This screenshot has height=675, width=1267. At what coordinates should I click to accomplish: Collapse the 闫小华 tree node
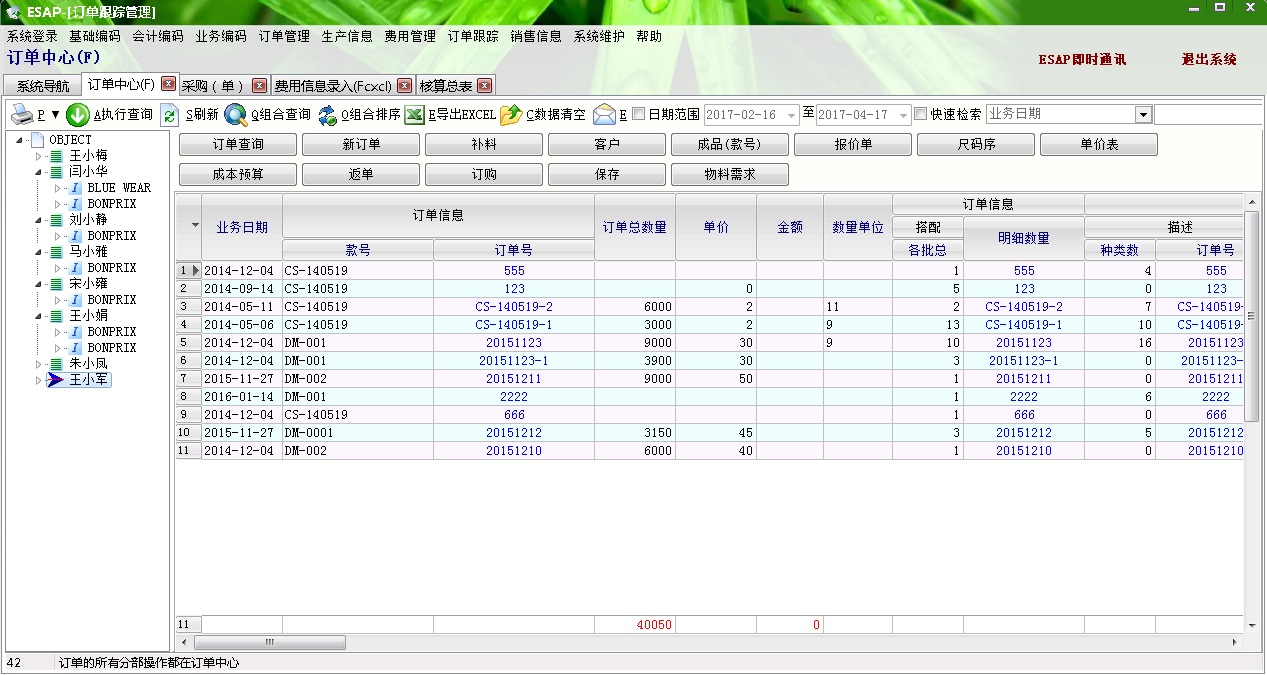coord(39,172)
